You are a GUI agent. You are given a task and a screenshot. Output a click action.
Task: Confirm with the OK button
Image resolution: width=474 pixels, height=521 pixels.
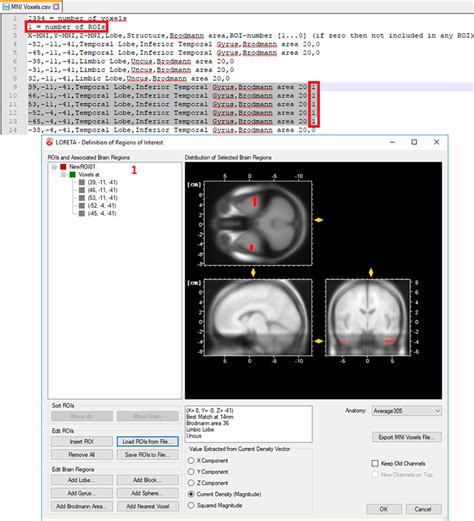tap(384, 509)
